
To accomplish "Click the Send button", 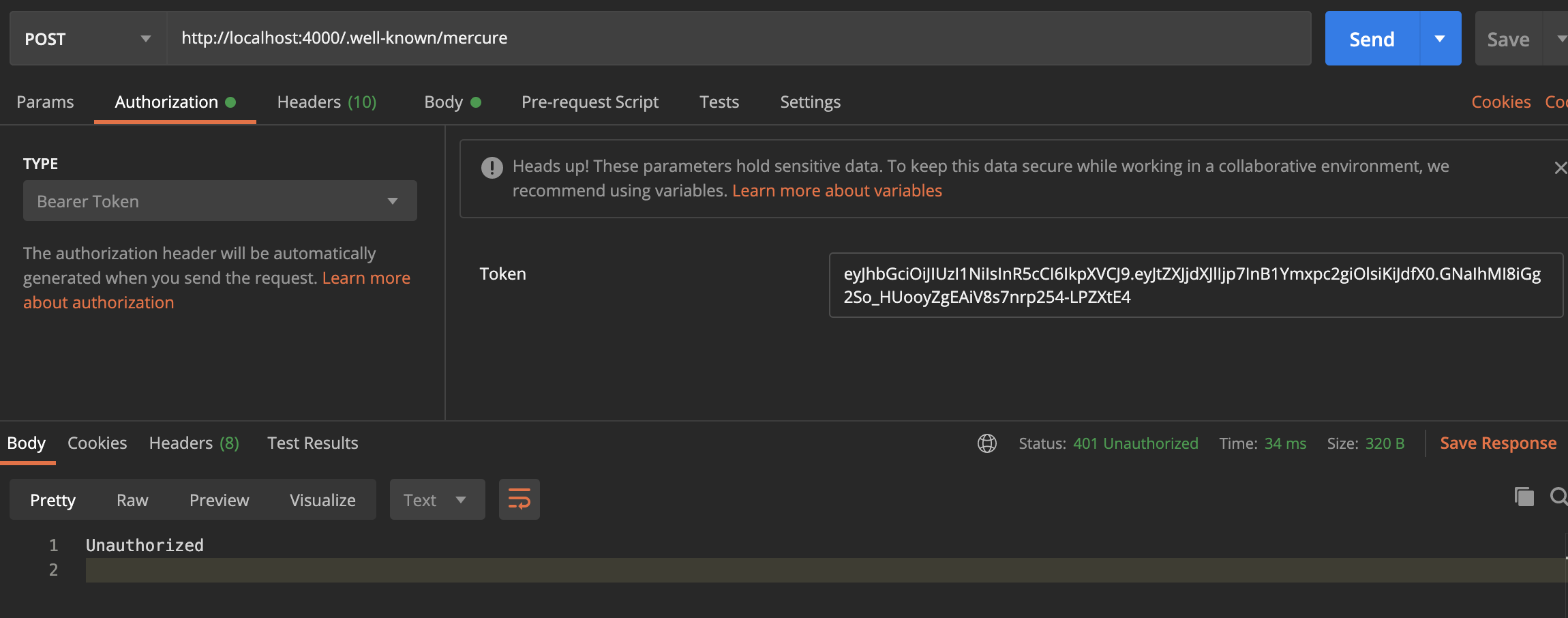I will 1372,38.
